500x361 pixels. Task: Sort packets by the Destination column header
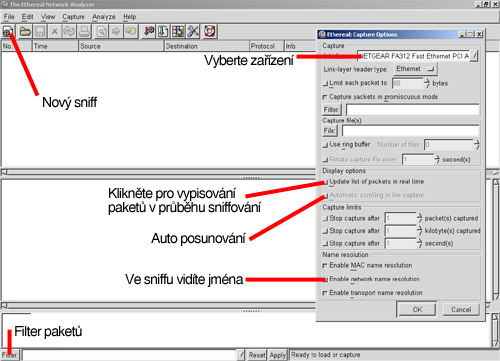point(207,46)
